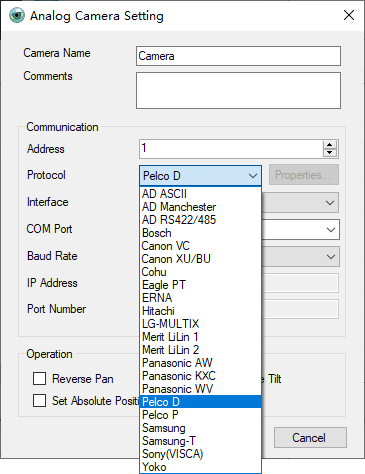Expand the COM Port dropdown
This screenshot has width=365, height=474.
(331, 229)
